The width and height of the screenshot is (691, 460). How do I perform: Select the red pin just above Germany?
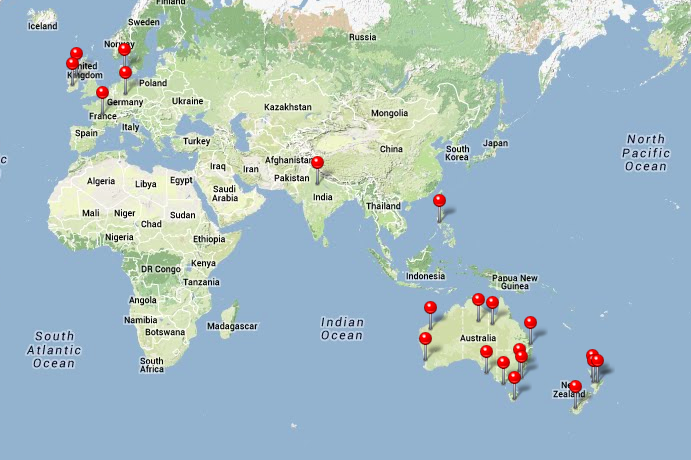point(125,73)
